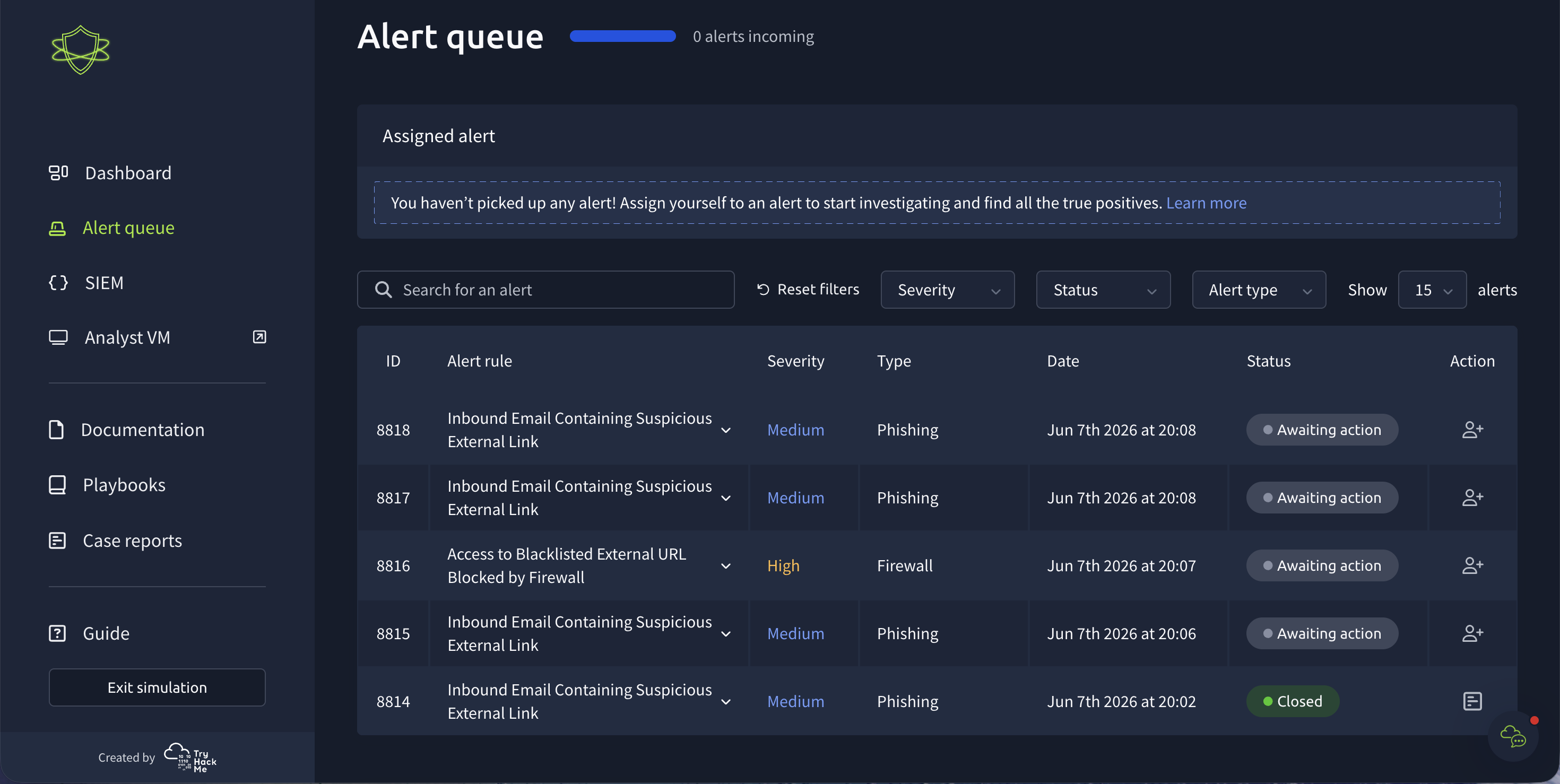Follow the Learn more link
The image size is (1560, 784).
click(1206, 203)
